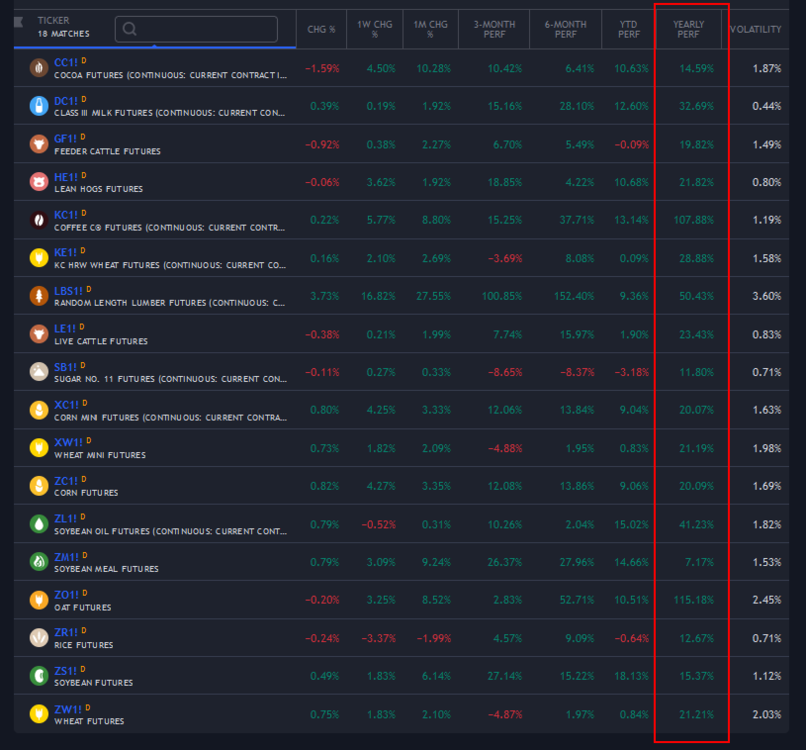Click the Lean Hogs Futures pig icon
Screen dimensions: 806x750
[38, 182]
